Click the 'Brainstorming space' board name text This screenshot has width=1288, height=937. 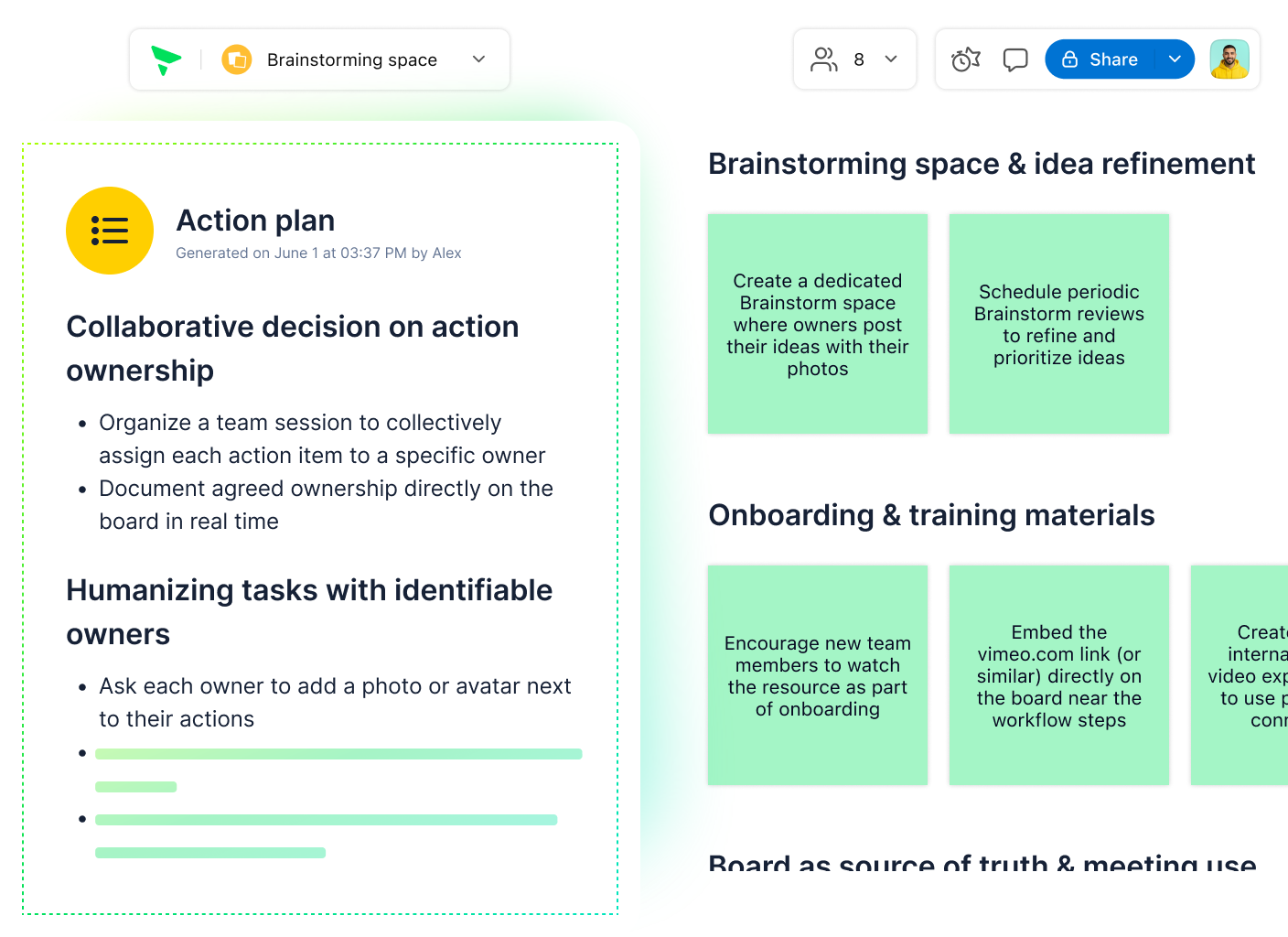click(352, 59)
